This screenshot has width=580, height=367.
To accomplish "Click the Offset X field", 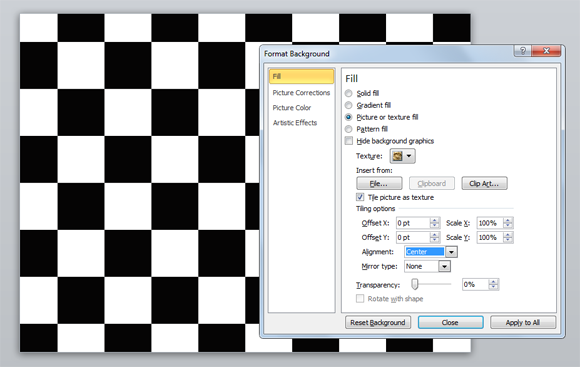I will [x=413, y=223].
